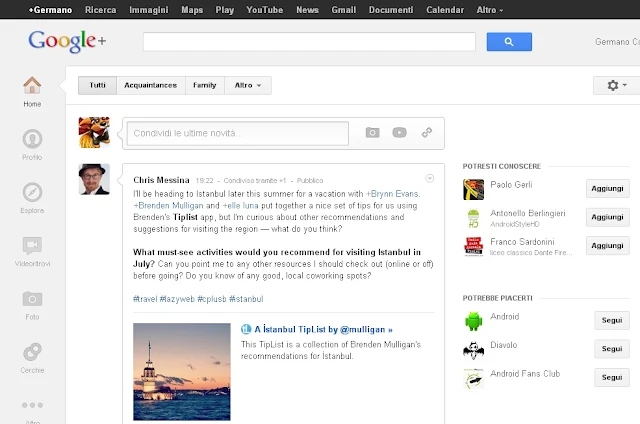
Task: Open Gmail in the top bar
Action: point(344,10)
